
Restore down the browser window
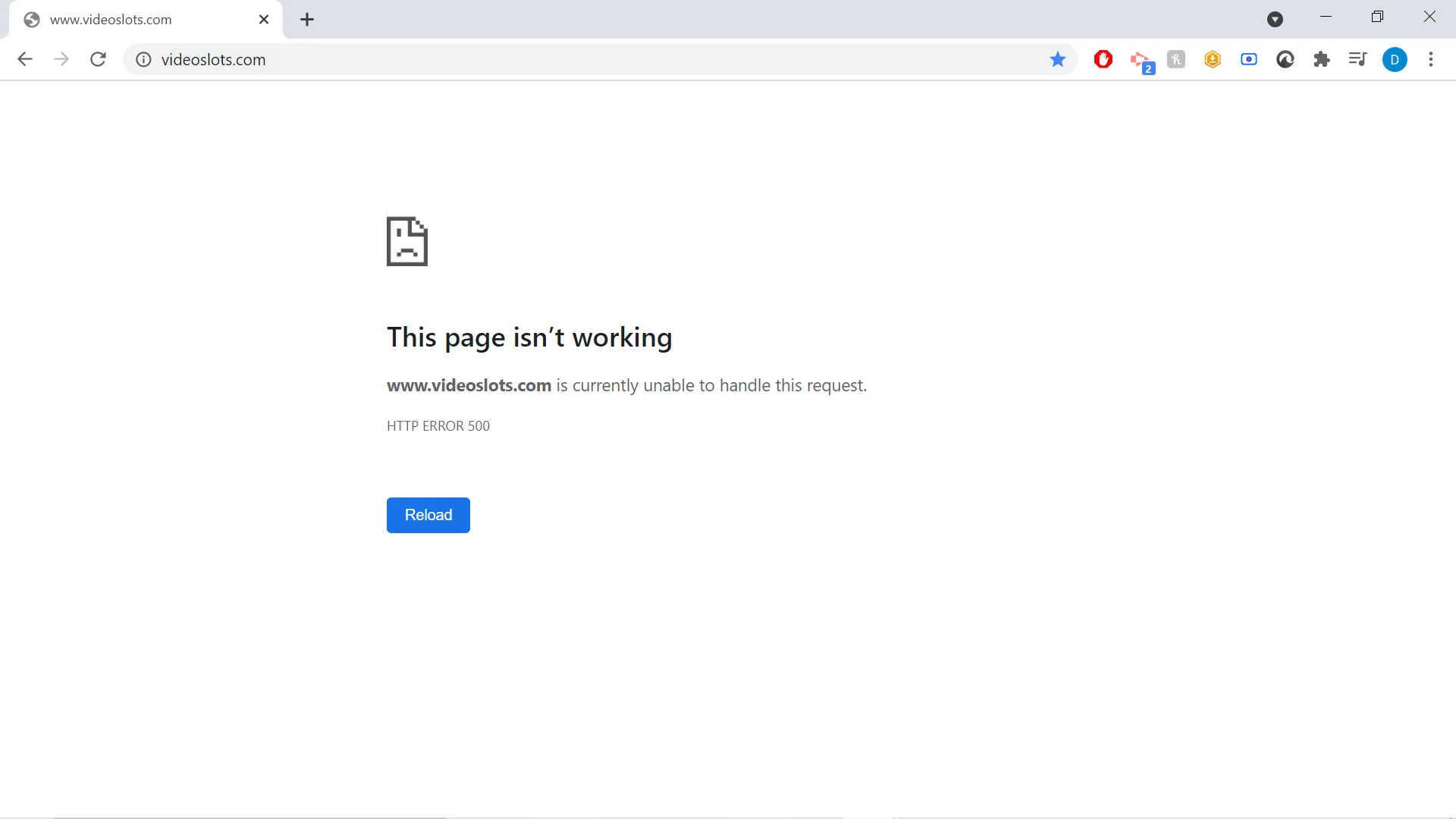click(1378, 17)
